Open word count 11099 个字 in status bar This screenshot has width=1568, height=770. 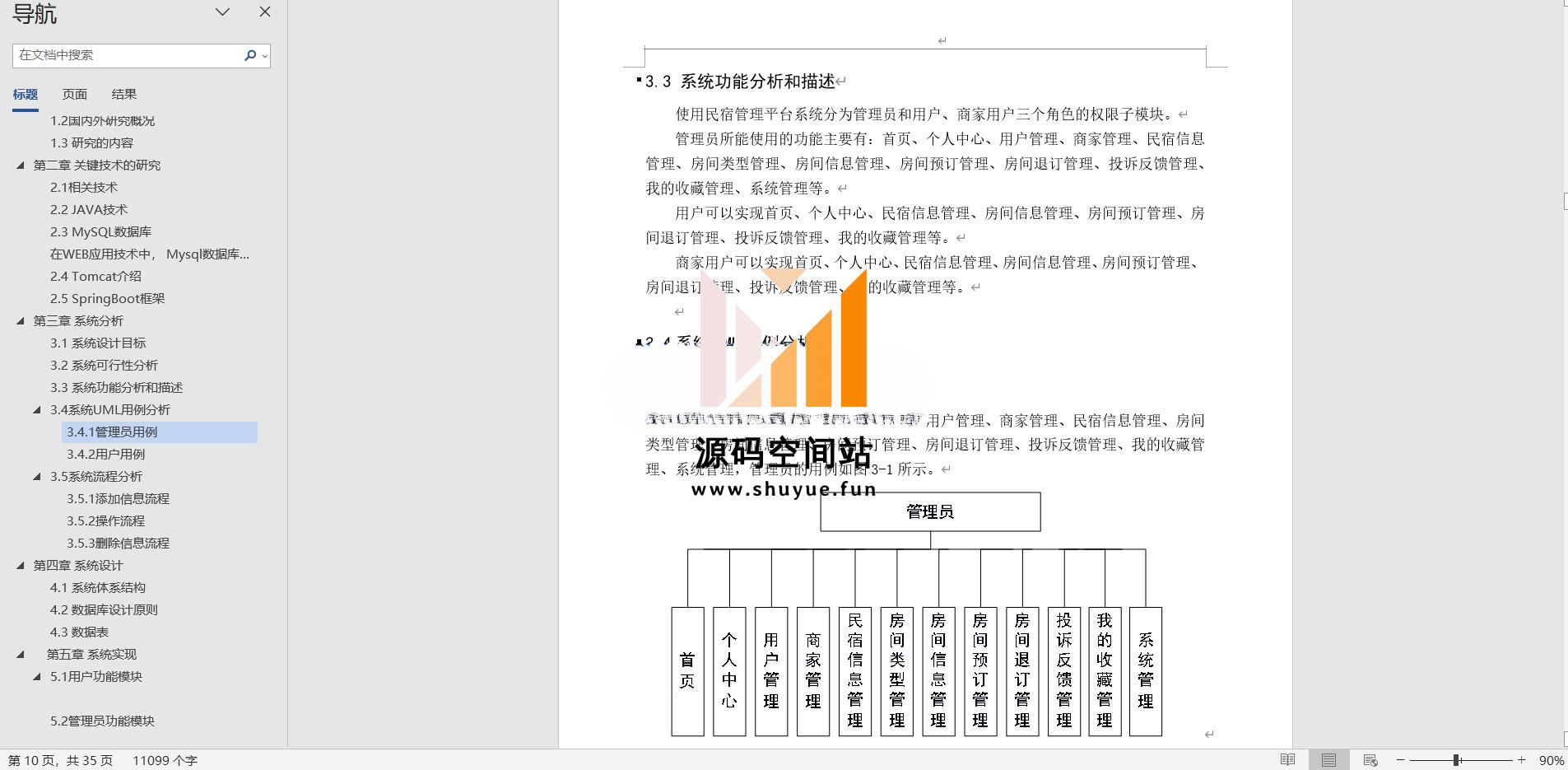(x=165, y=760)
